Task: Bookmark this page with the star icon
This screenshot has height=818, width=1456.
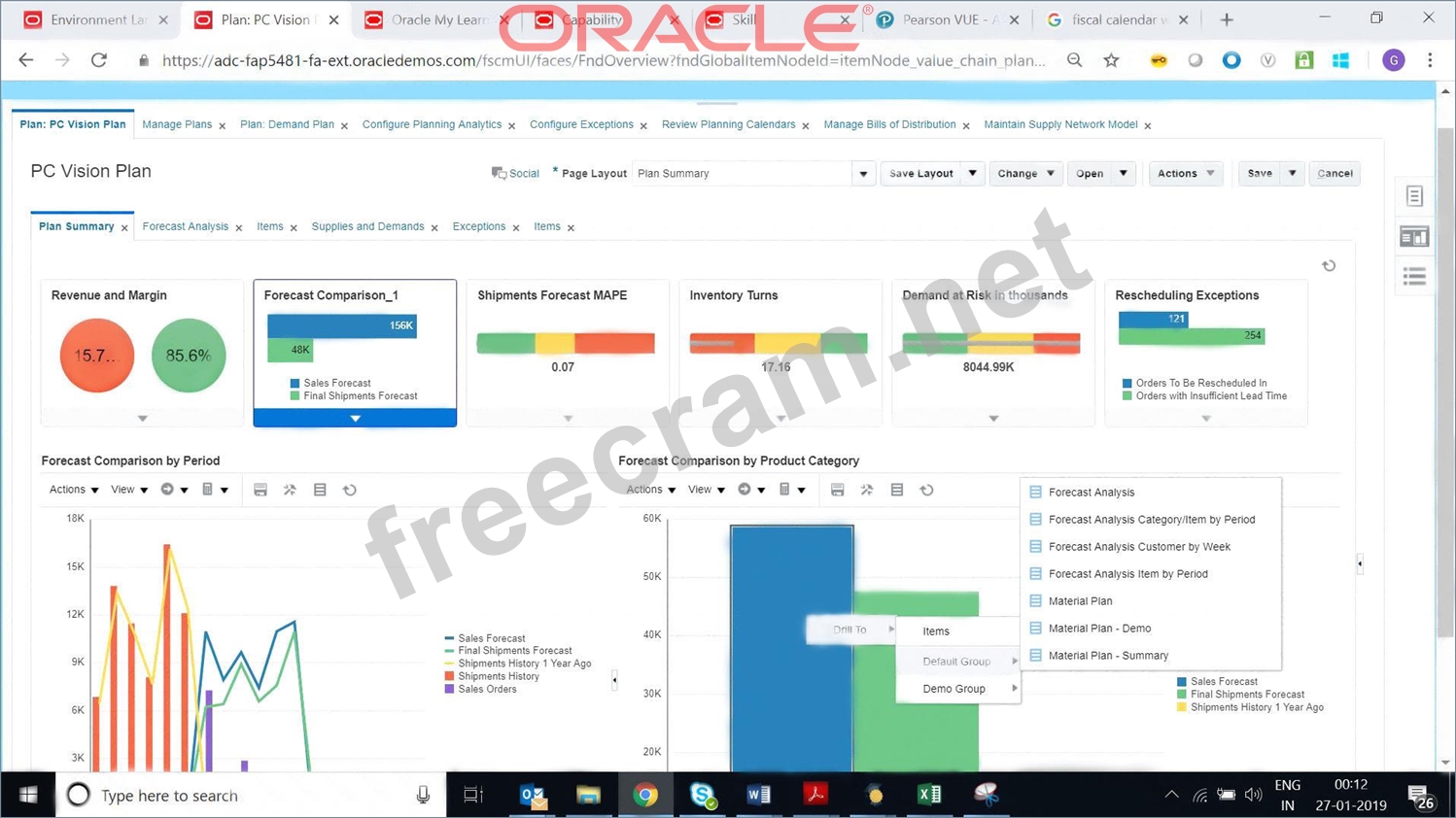Action: 1111,60
